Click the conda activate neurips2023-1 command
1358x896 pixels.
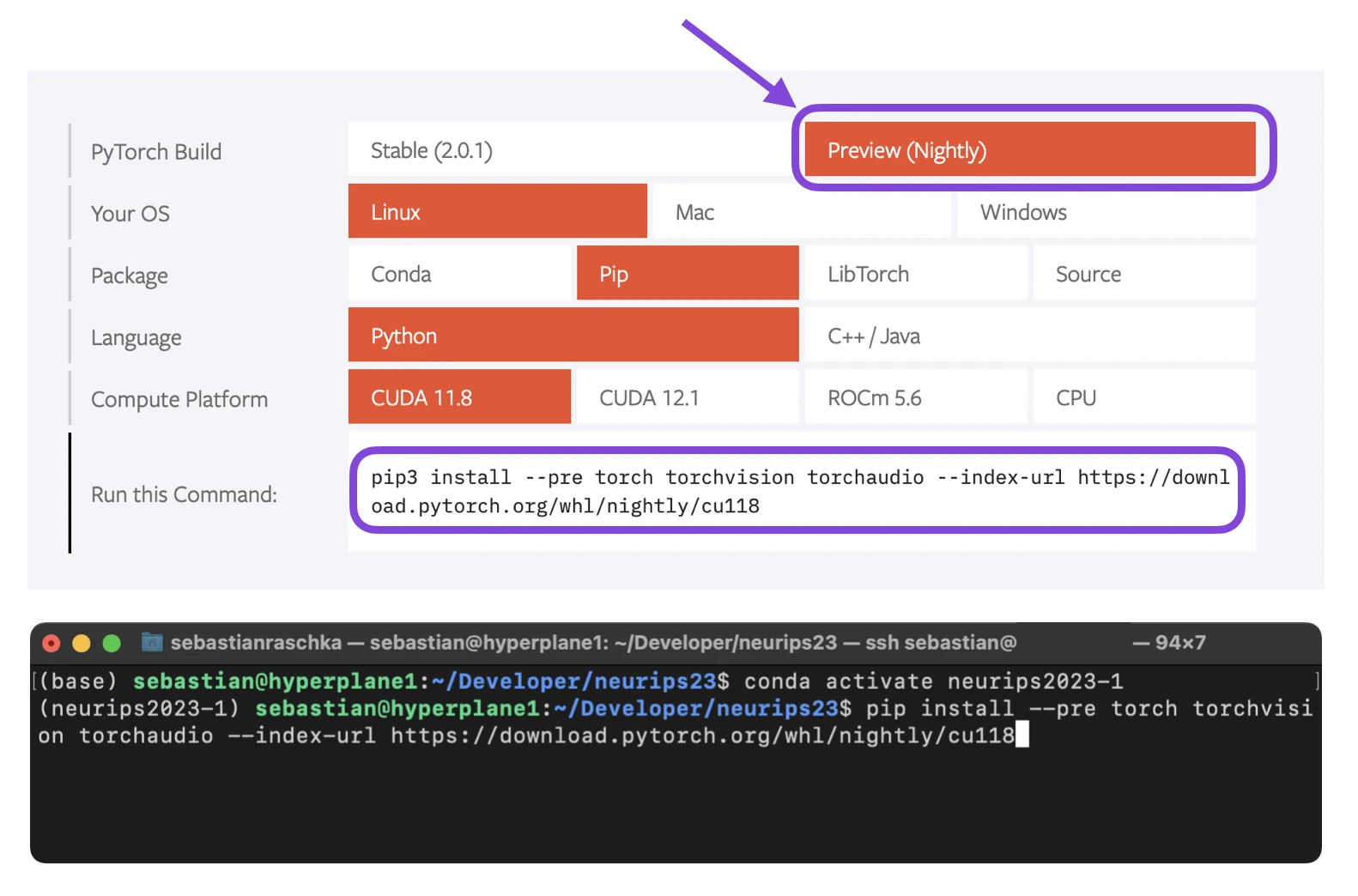tap(933, 681)
